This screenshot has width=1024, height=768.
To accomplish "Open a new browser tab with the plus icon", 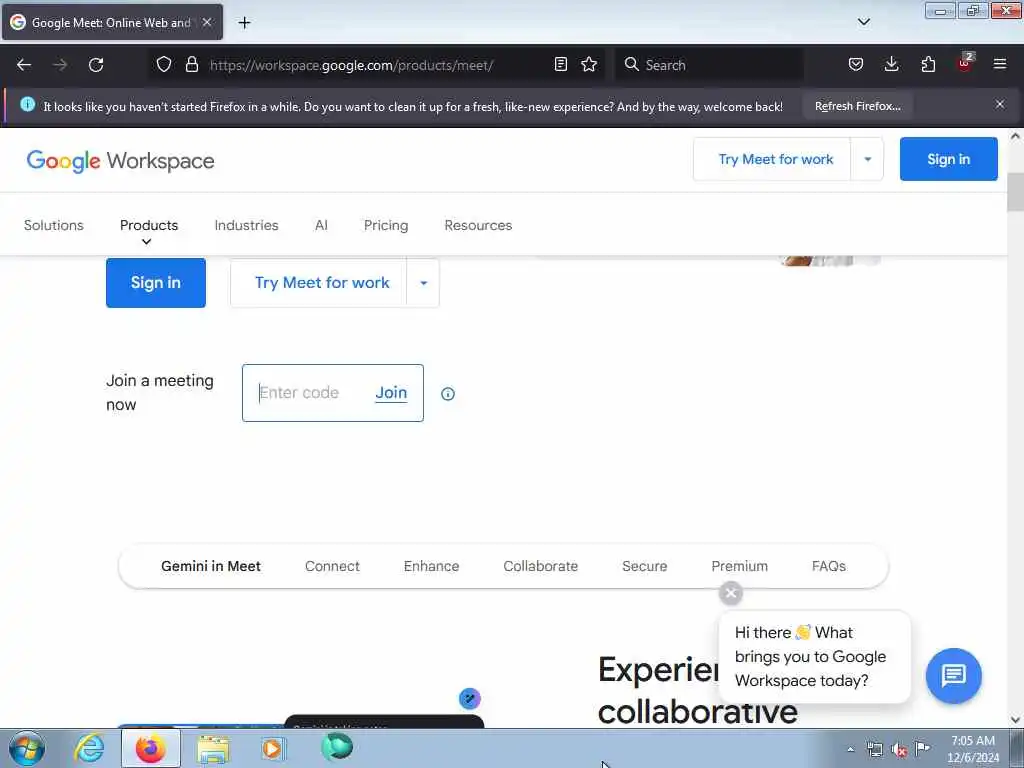I will (x=244, y=23).
